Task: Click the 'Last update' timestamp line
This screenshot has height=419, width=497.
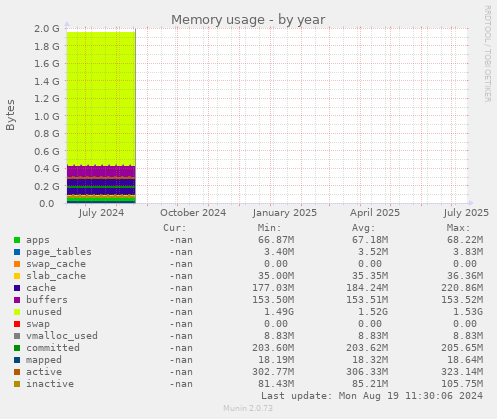Action: 372,396
